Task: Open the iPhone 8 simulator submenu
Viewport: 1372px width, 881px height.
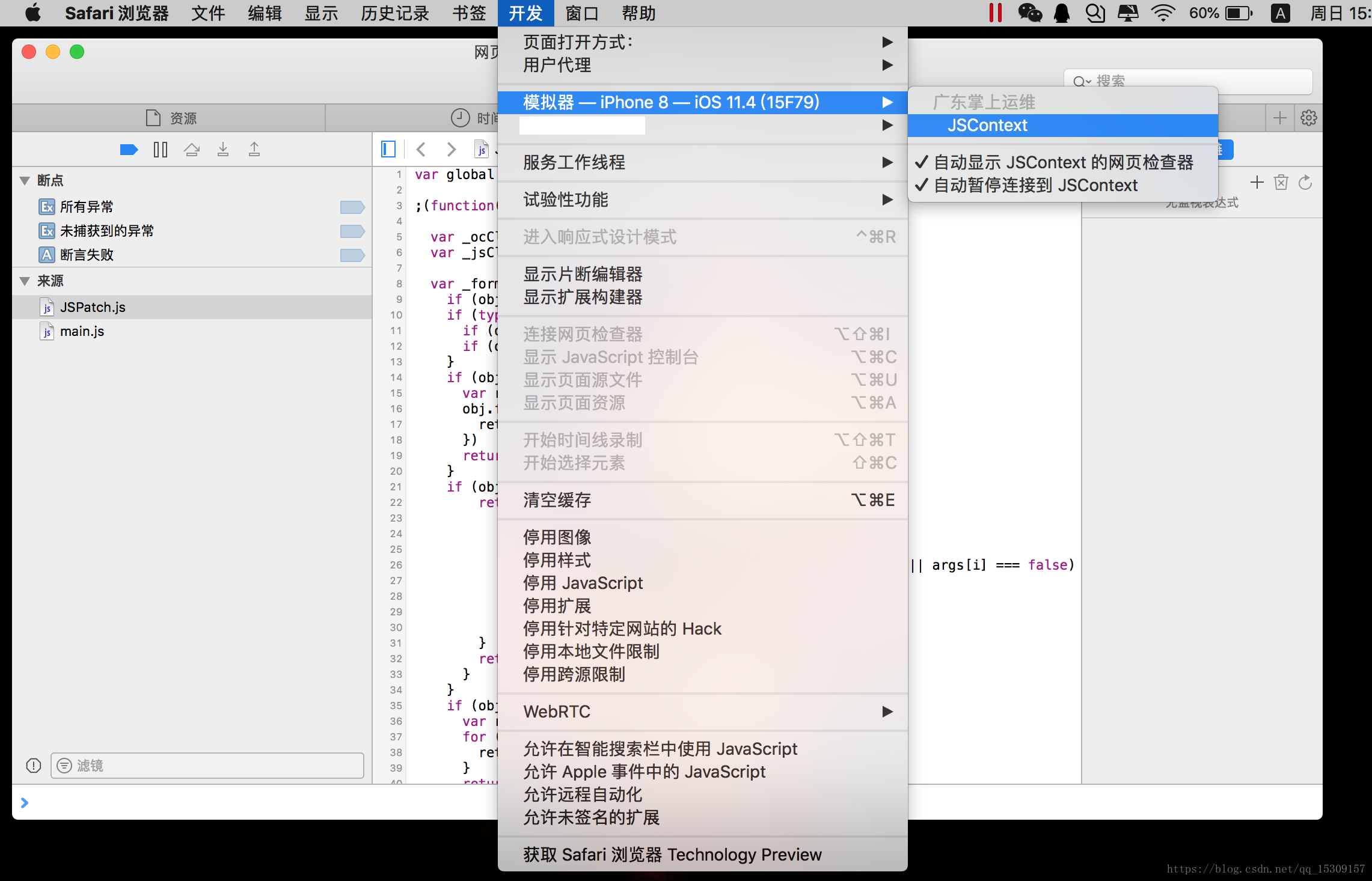Action: (x=702, y=102)
